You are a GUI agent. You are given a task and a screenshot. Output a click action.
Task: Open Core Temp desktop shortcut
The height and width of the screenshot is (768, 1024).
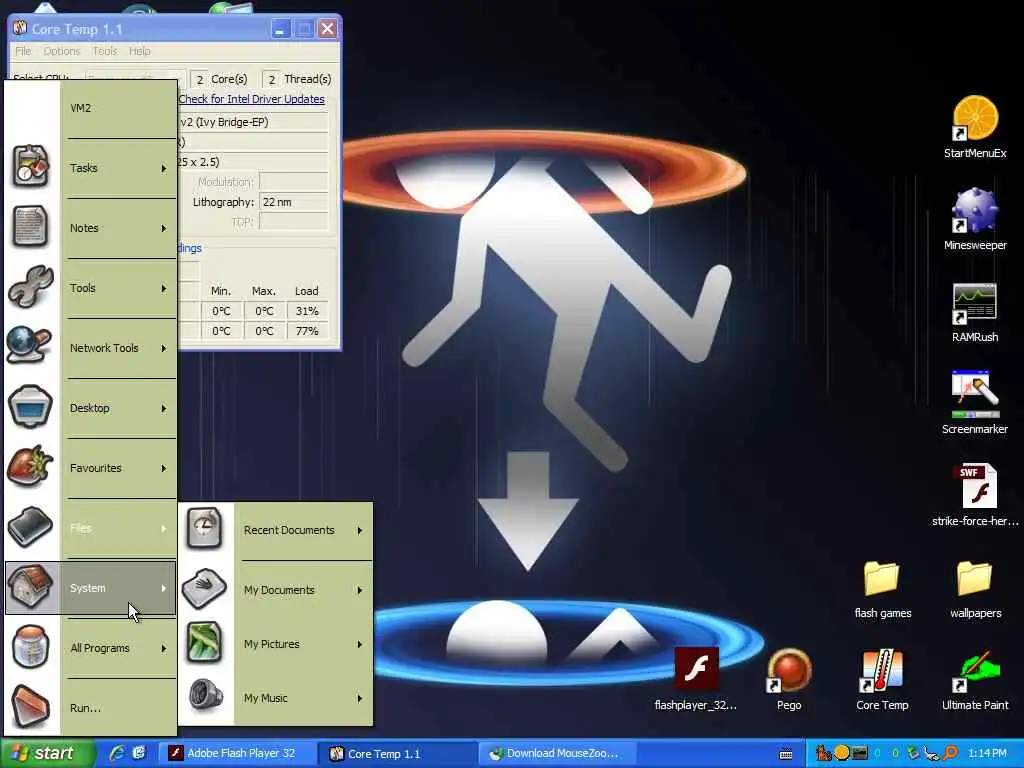[x=882, y=679]
